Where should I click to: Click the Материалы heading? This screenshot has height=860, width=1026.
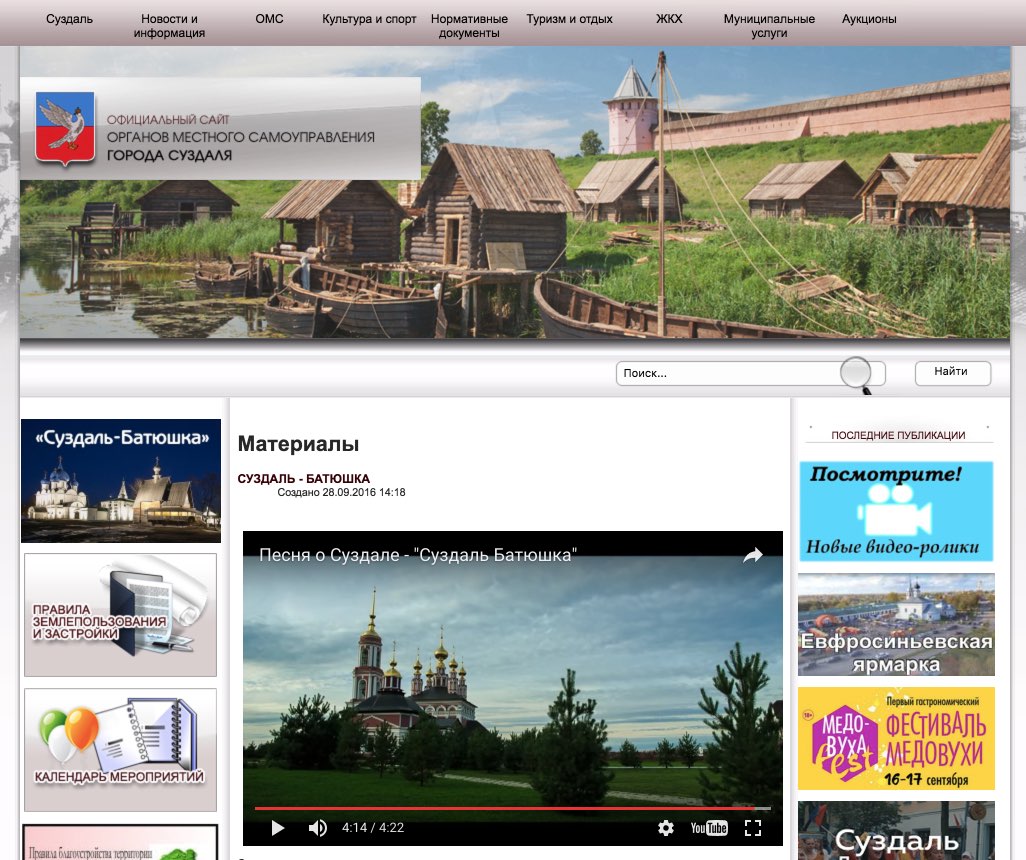[x=298, y=444]
